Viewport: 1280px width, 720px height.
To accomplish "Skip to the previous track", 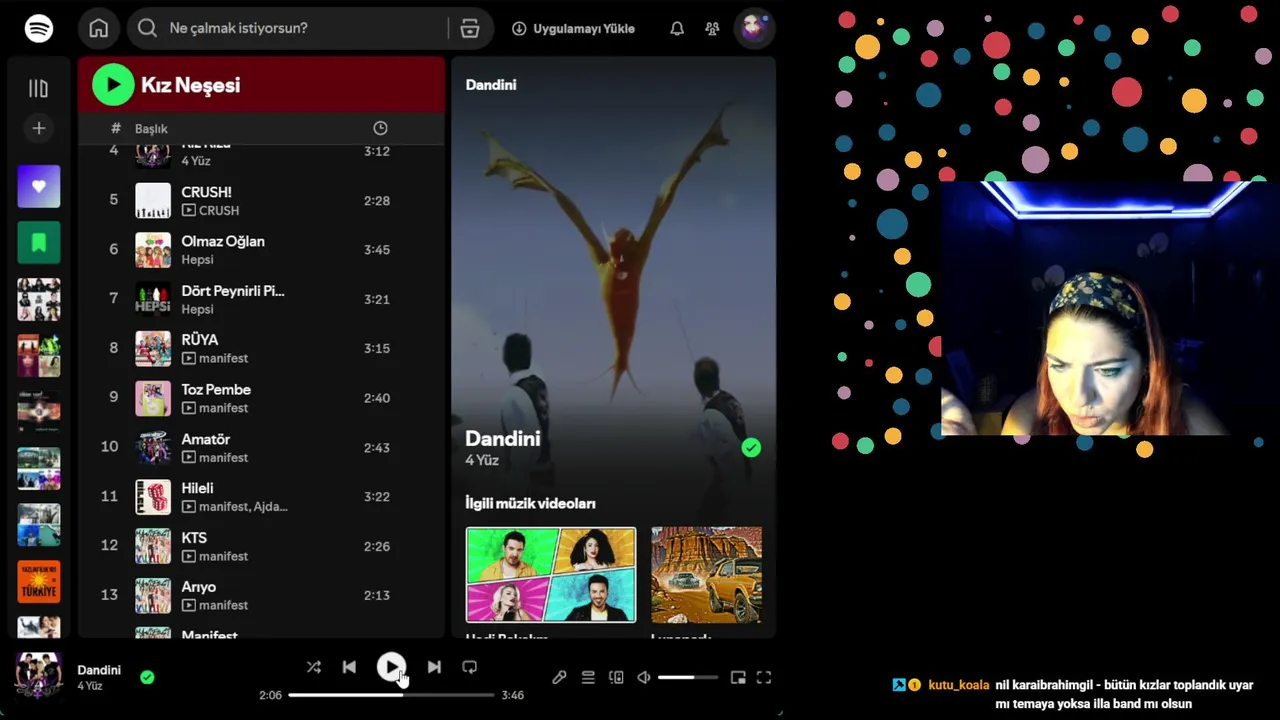I will [x=349, y=667].
